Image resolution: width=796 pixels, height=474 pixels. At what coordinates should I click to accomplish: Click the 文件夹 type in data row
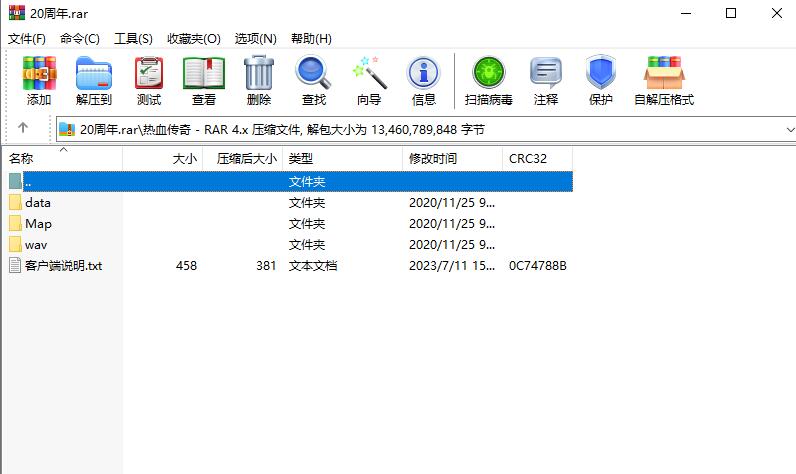tap(307, 202)
